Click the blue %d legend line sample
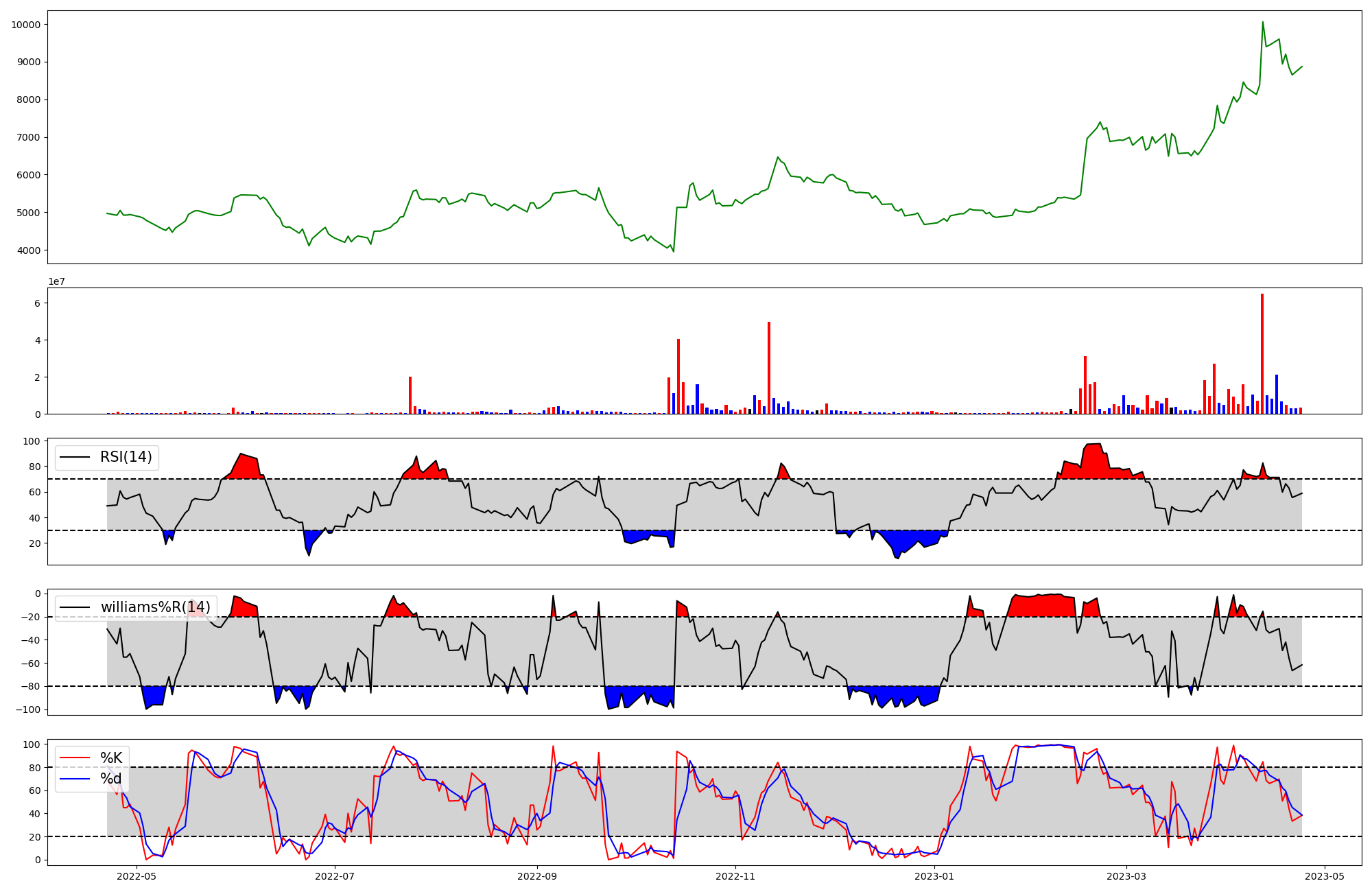This screenshot has height=892, width=1372. click(75, 779)
